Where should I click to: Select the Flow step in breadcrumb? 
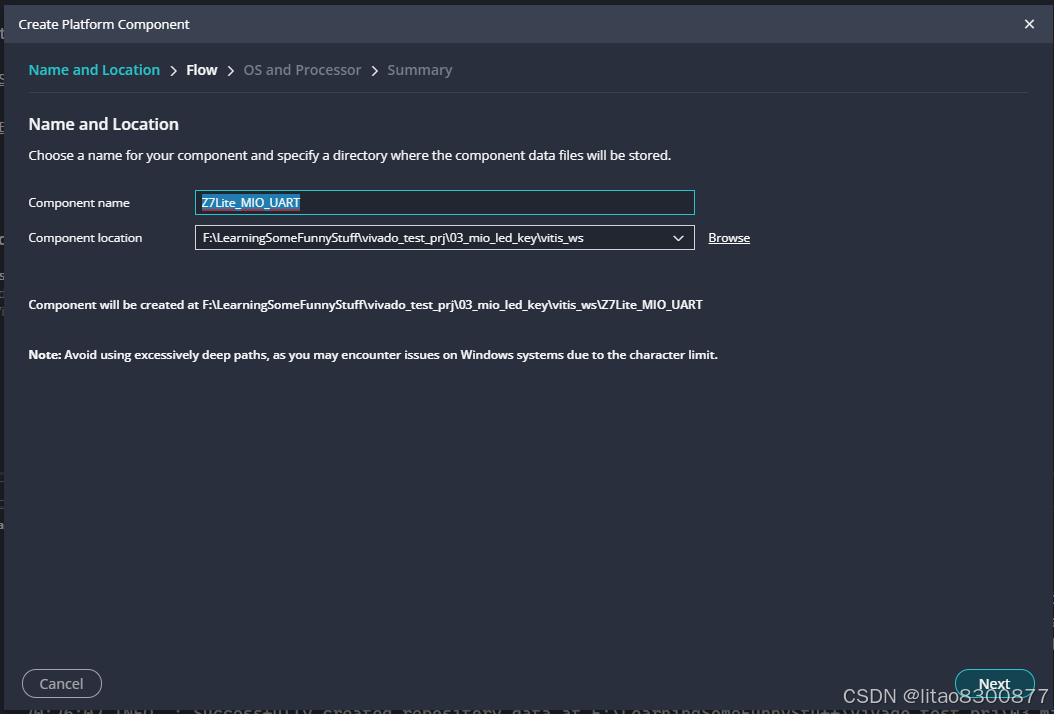(202, 70)
